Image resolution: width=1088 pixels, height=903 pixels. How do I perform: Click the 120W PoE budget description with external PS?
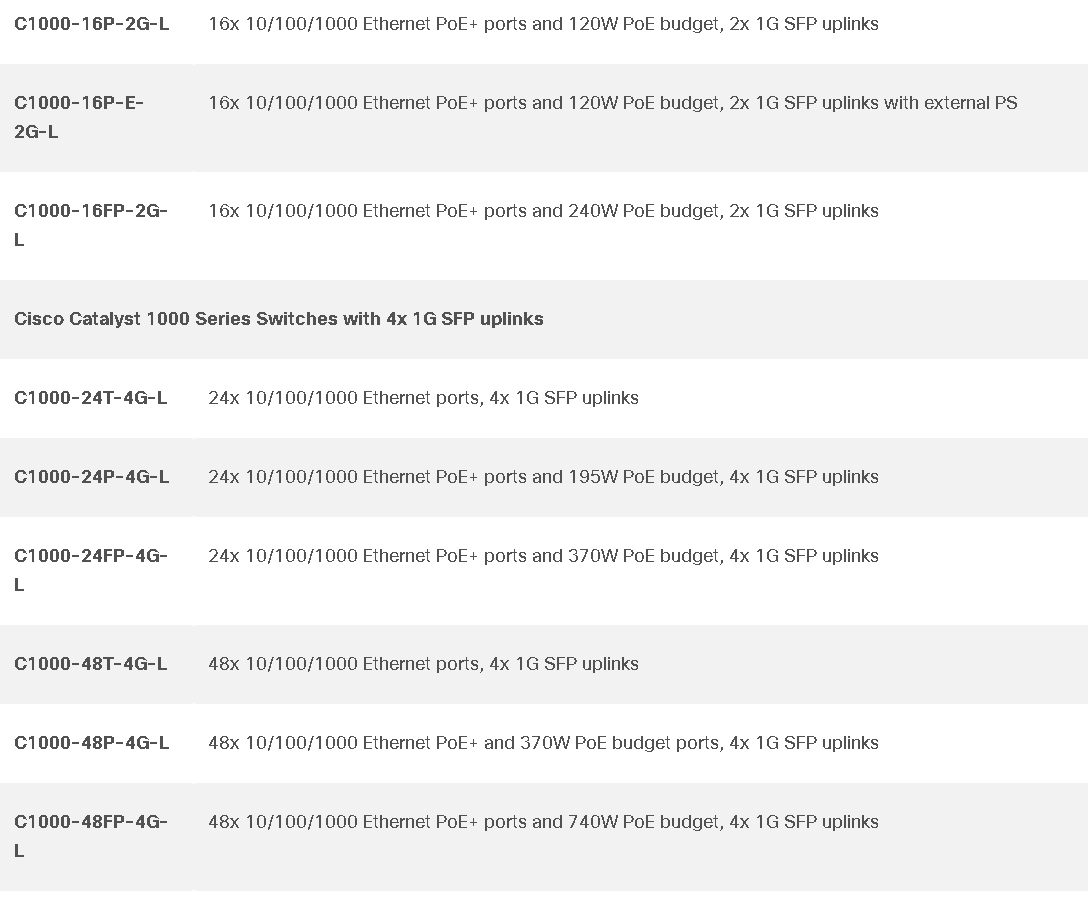[613, 103]
